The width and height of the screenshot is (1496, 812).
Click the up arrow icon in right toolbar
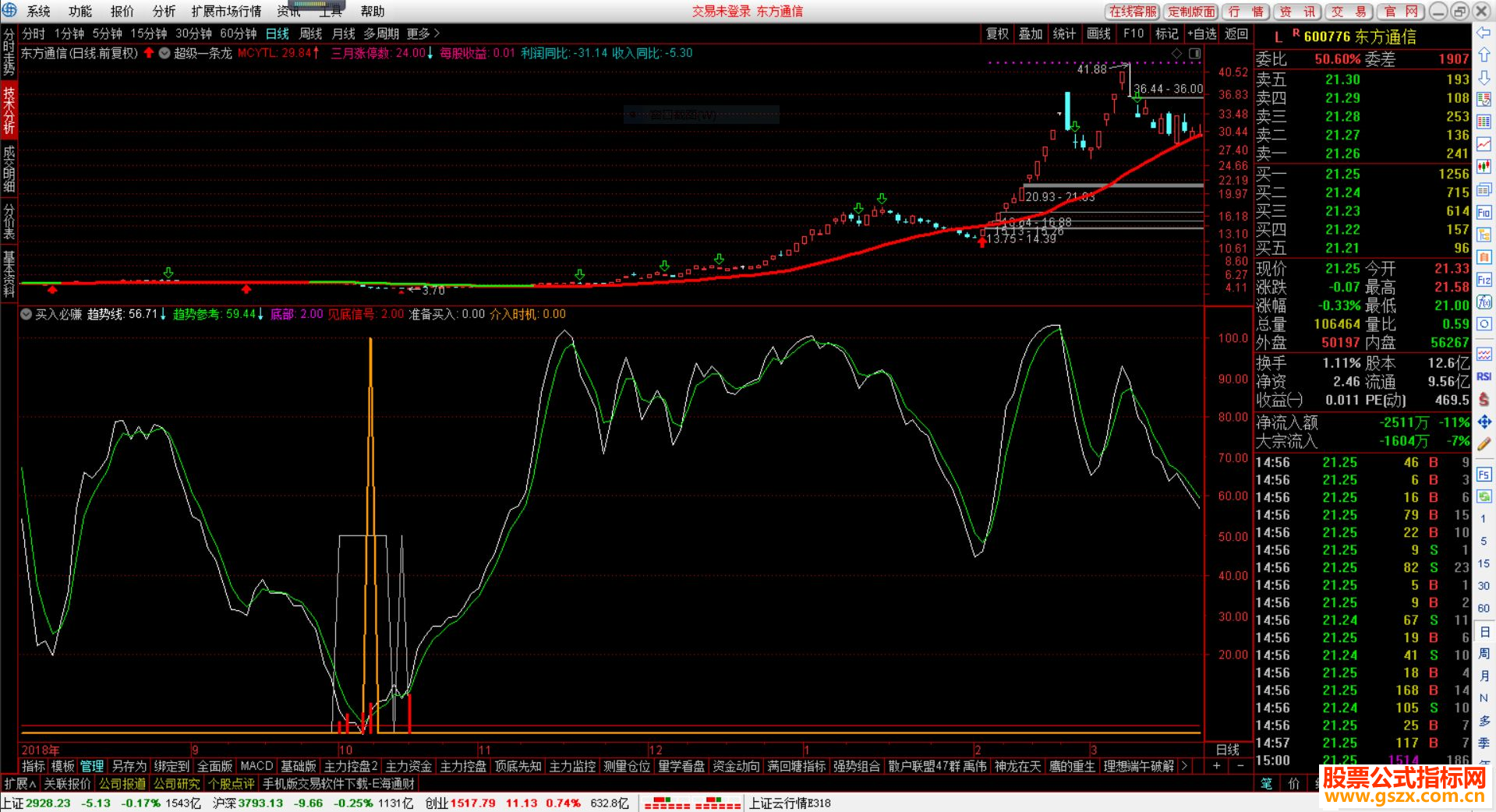1484,55
